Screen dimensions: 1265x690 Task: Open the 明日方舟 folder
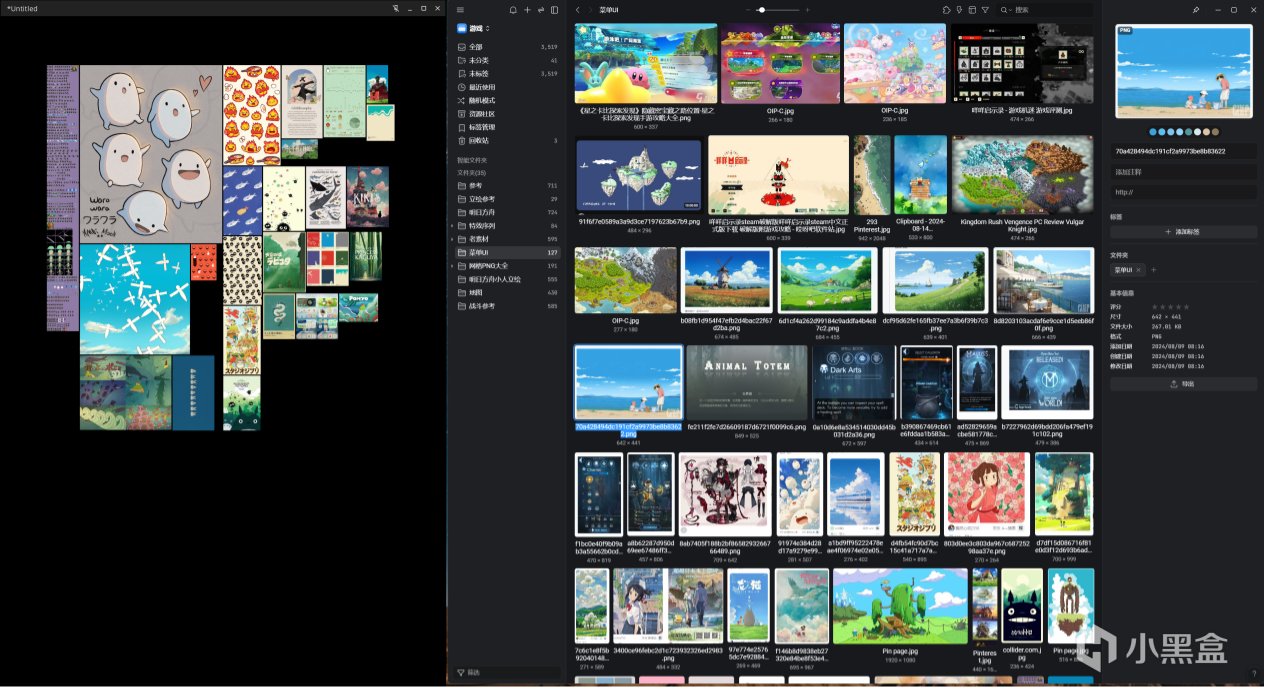(x=508, y=212)
